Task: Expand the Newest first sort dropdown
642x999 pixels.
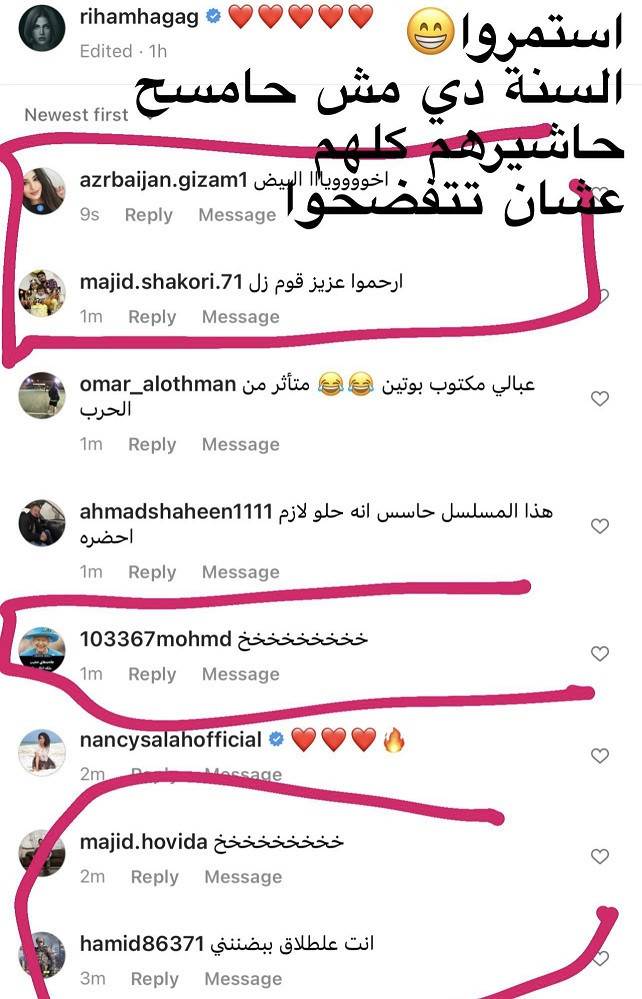Action: point(82,115)
